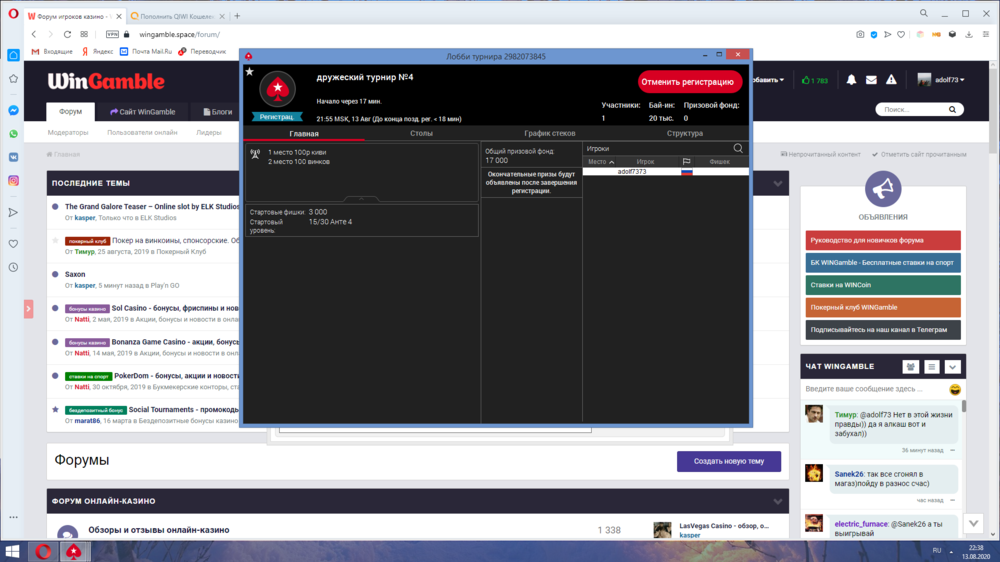Sort players by the flag column
This screenshot has height=562, width=1000.
coord(687,161)
